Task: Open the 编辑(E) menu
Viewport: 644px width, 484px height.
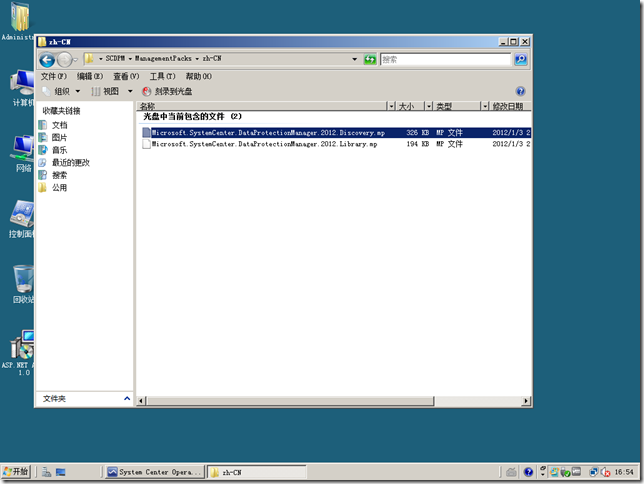Action: point(90,76)
